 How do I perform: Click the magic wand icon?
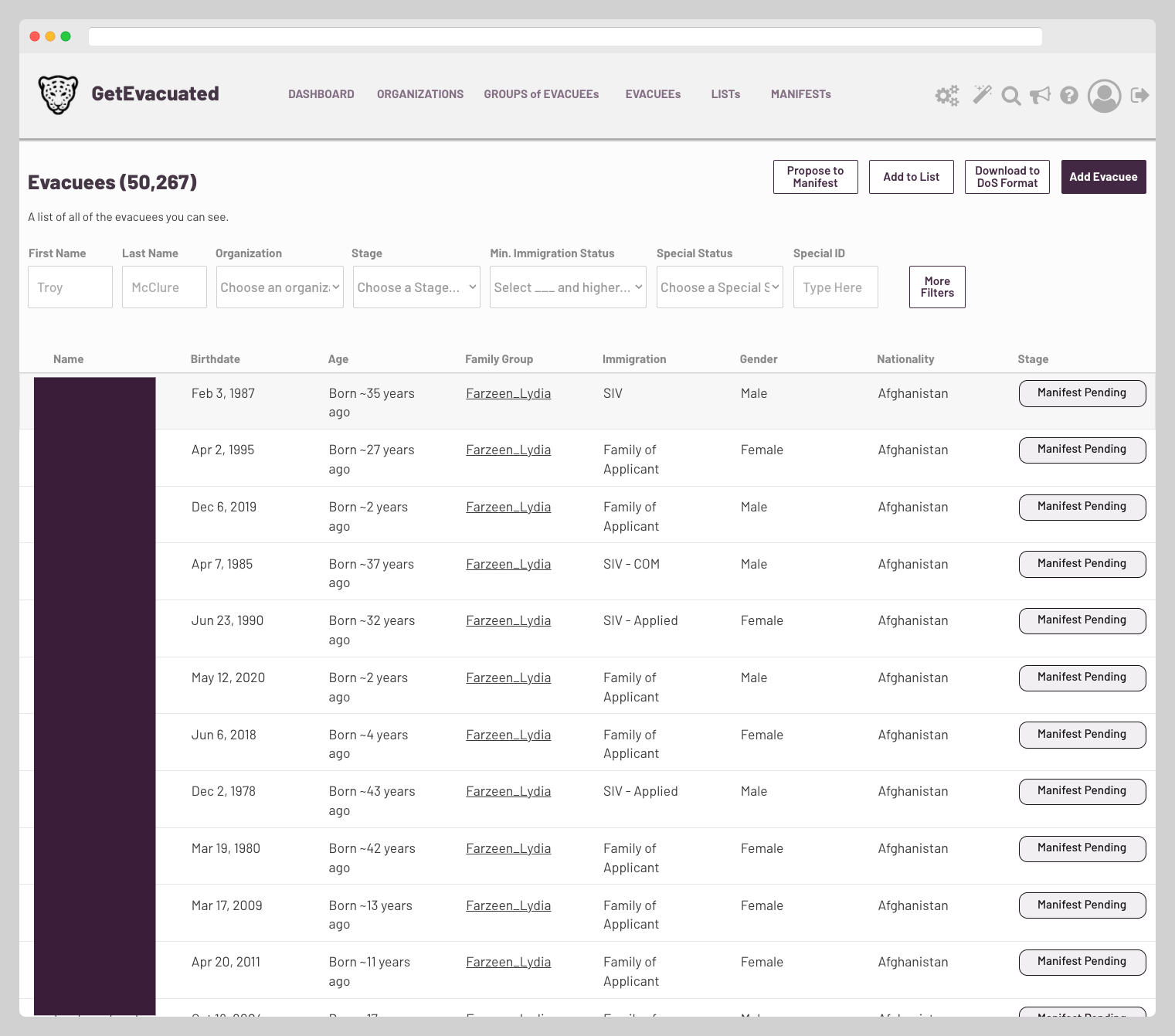coord(982,94)
